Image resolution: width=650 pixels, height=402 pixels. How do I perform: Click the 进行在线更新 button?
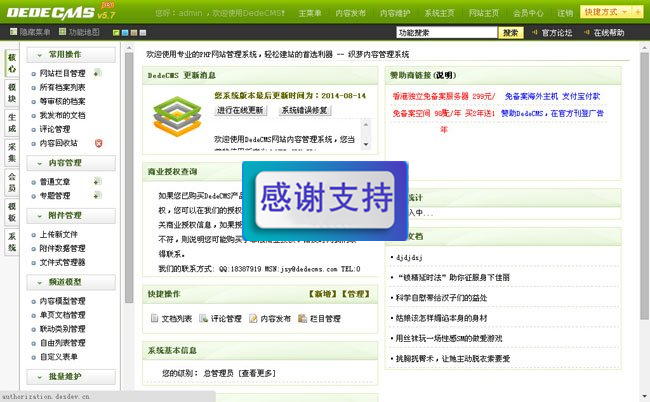240,110
